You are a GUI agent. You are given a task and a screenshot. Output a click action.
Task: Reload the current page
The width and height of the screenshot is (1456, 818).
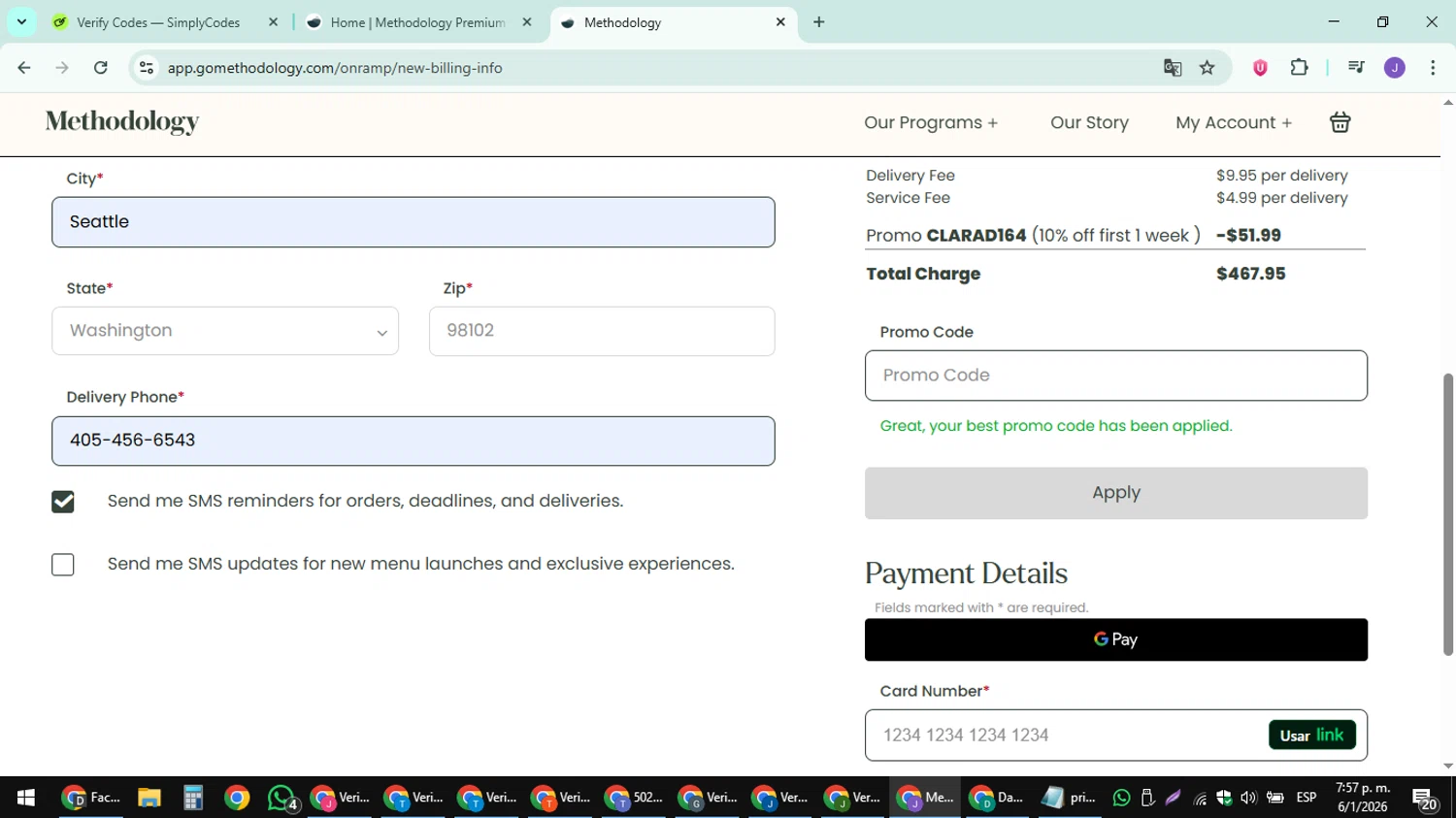coord(101,68)
